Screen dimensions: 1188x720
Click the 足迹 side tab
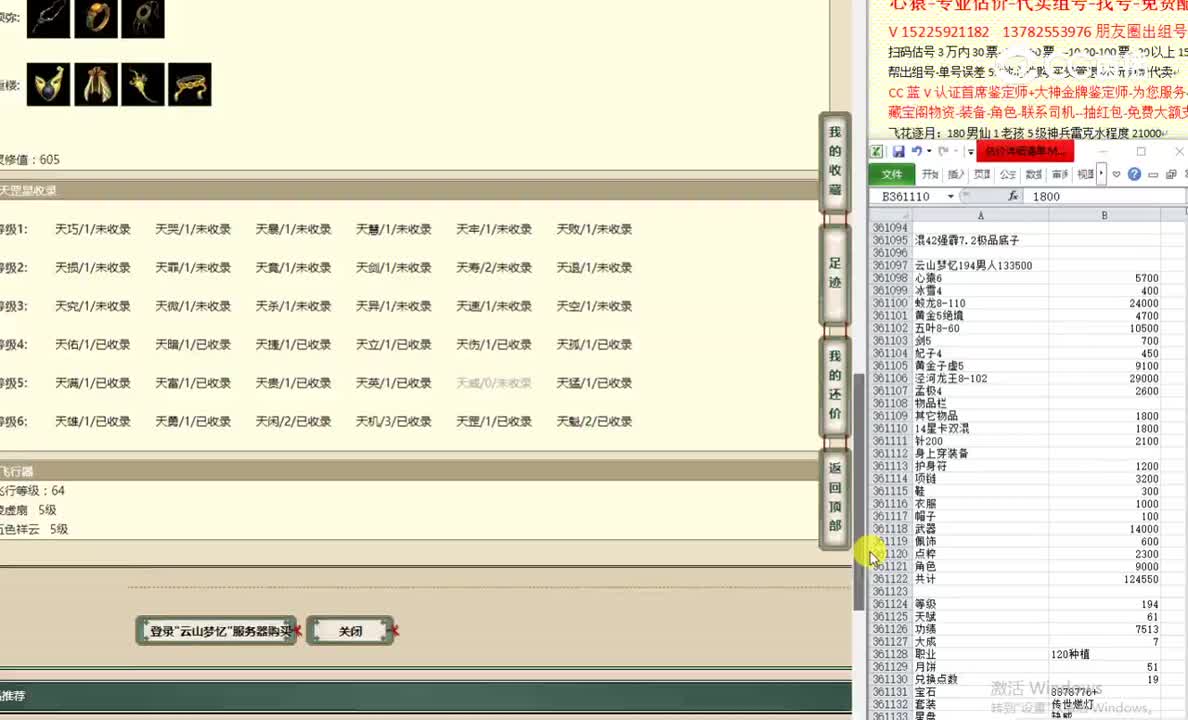[835, 274]
